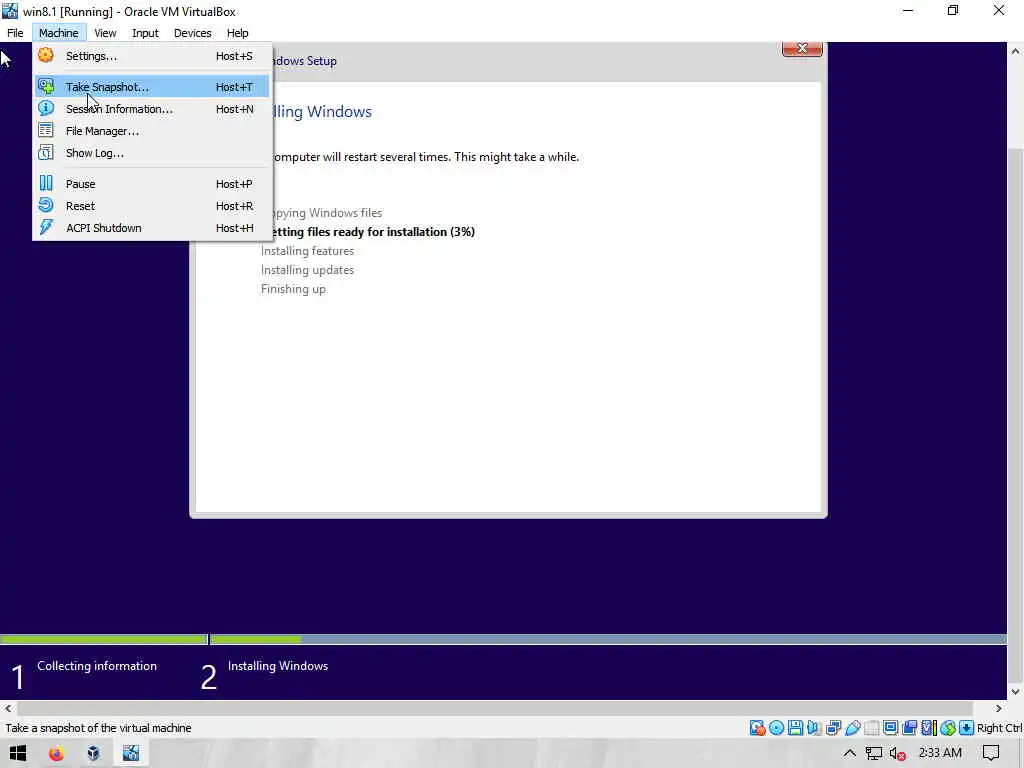This screenshot has width=1024, height=768.
Task: Click 'Getting files ready for installation (3%)' text
Action: [x=368, y=232]
